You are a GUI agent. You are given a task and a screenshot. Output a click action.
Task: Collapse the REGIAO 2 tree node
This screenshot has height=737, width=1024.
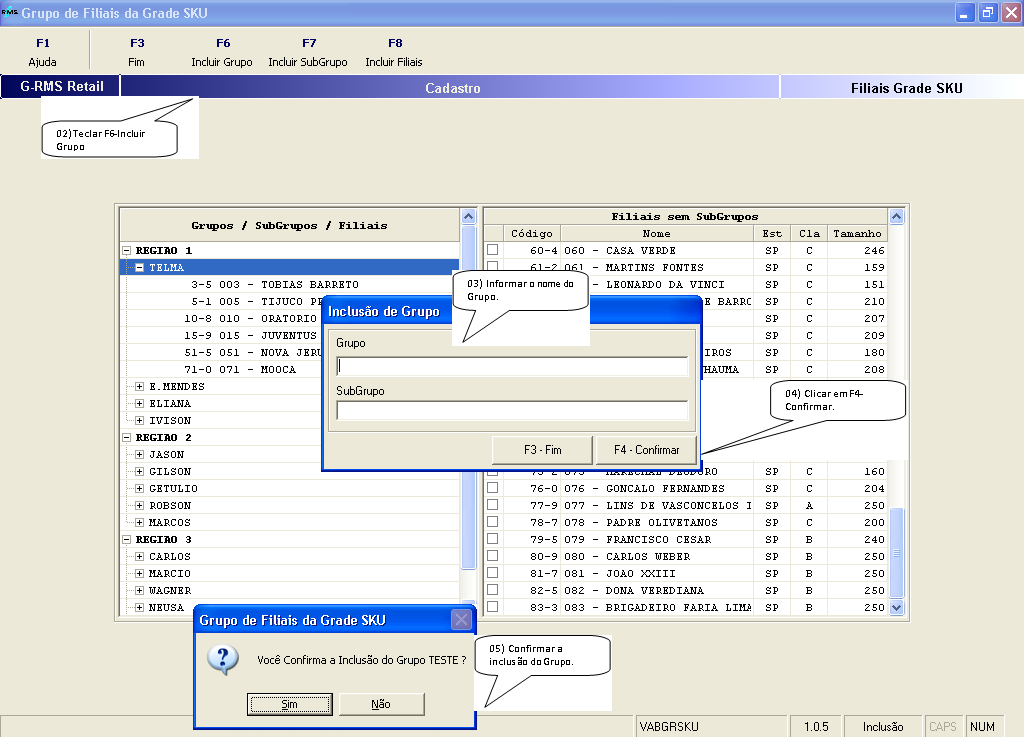[127, 437]
